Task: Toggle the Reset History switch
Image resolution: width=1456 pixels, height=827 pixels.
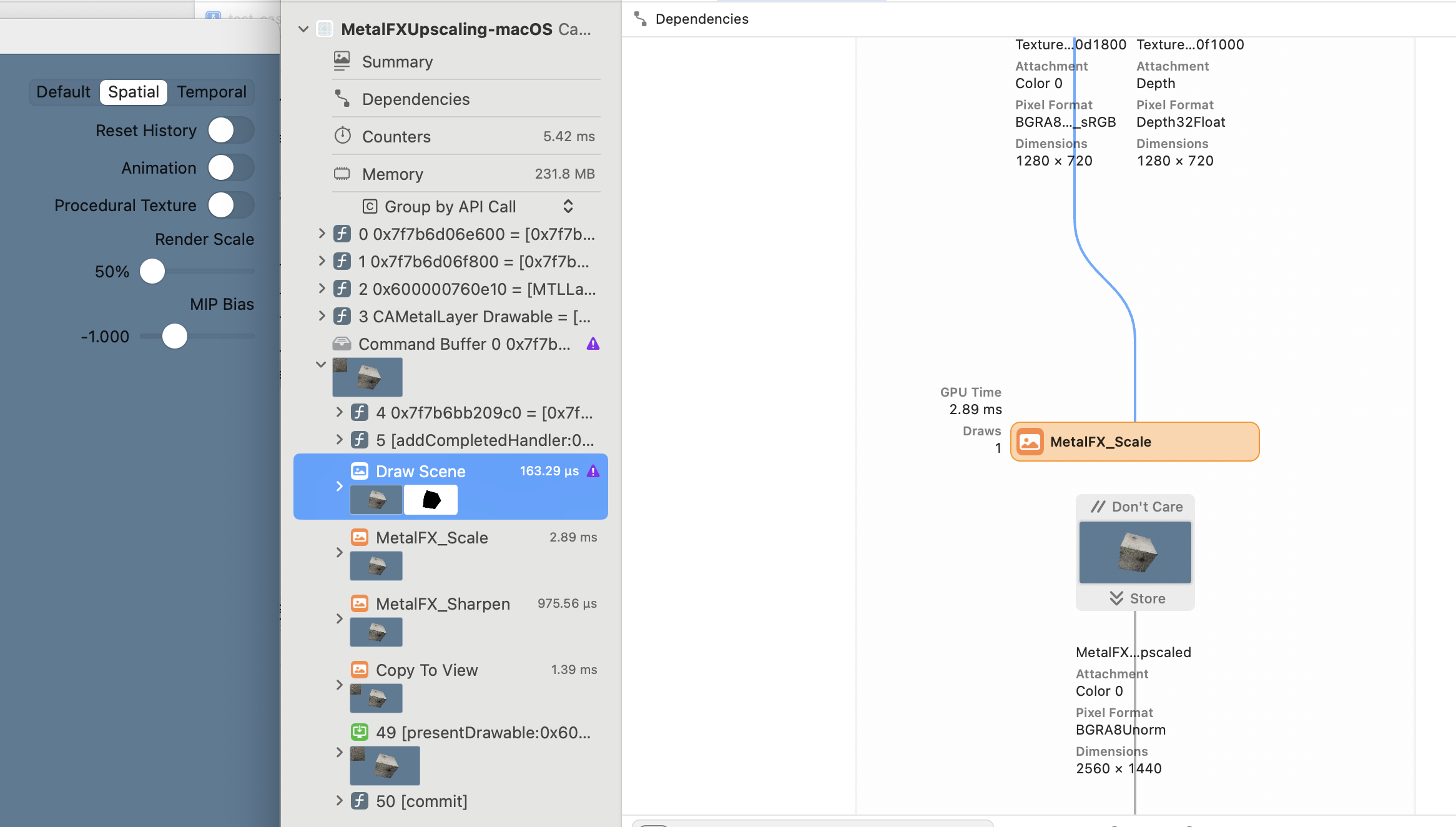Action: point(231,131)
